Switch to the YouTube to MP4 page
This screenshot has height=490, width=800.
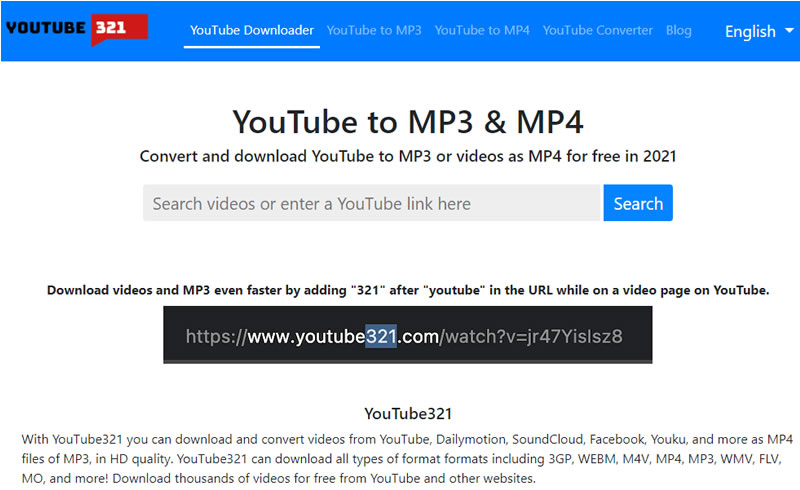point(482,30)
